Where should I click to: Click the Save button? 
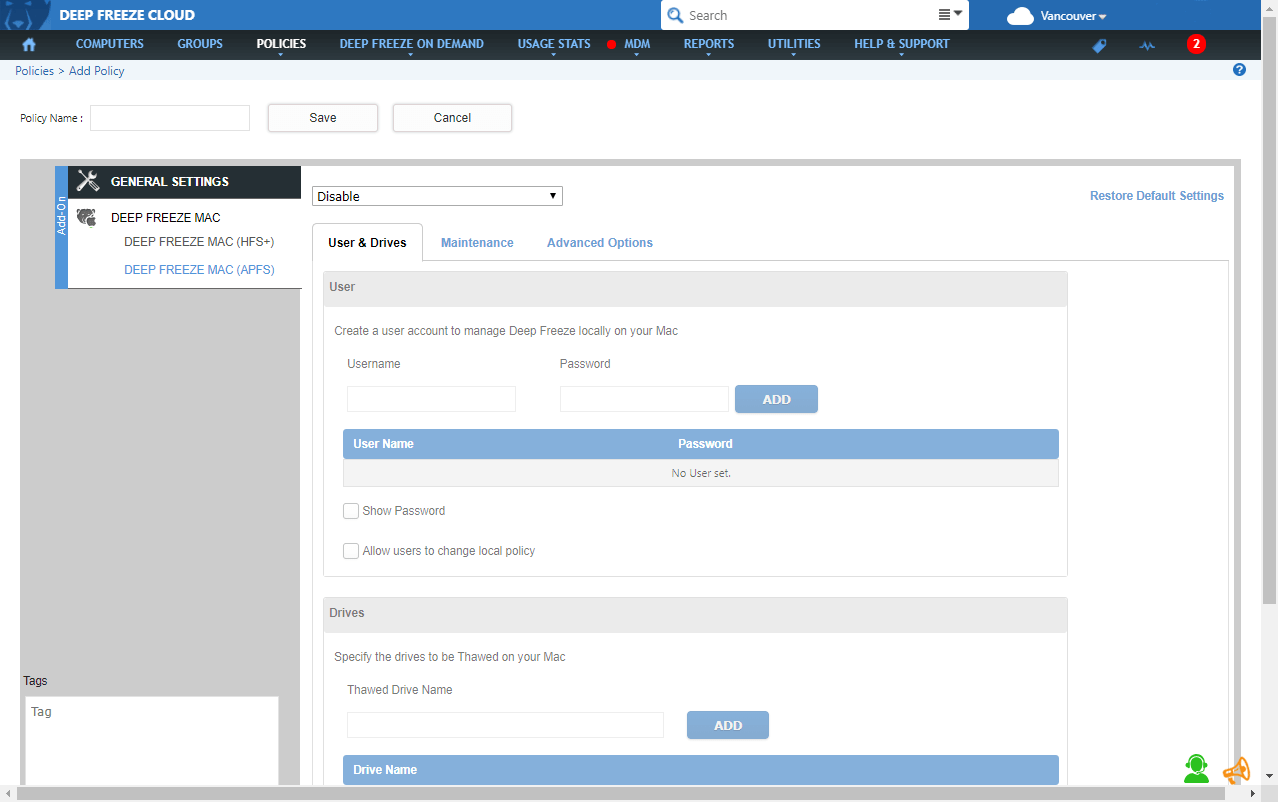pos(323,118)
